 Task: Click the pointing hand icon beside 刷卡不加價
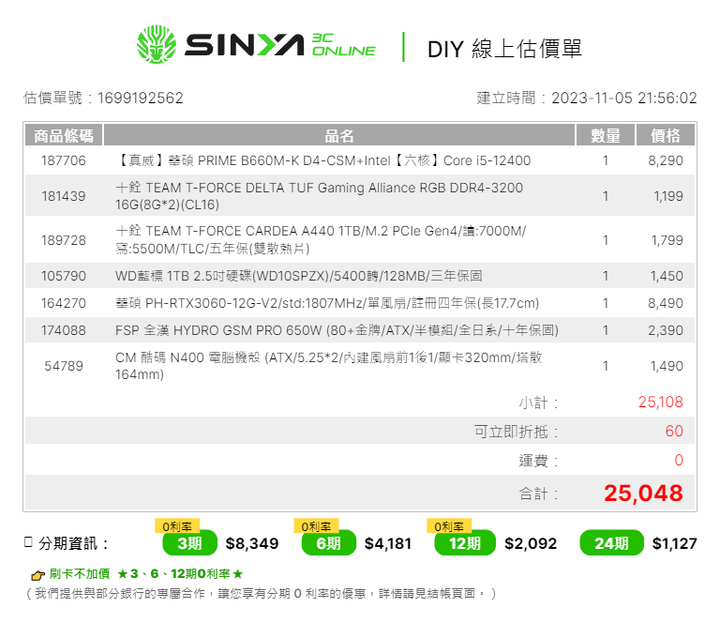point(37,574)
